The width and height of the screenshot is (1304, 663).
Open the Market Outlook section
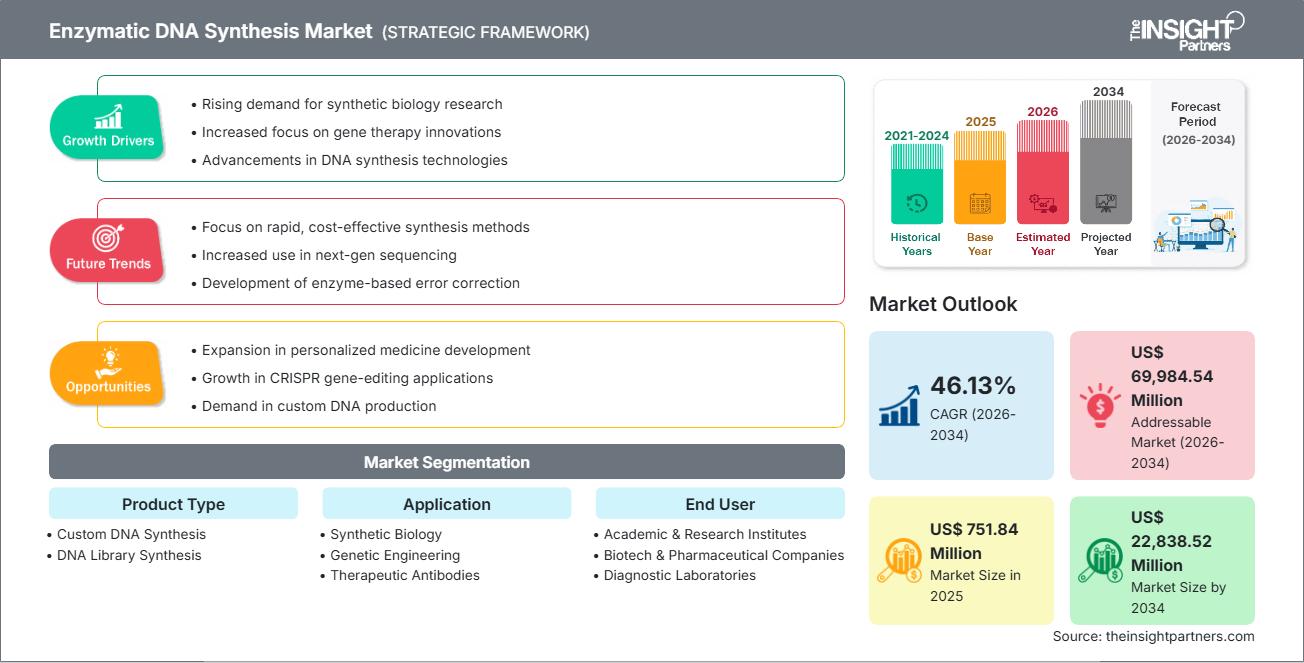(944, 304)
